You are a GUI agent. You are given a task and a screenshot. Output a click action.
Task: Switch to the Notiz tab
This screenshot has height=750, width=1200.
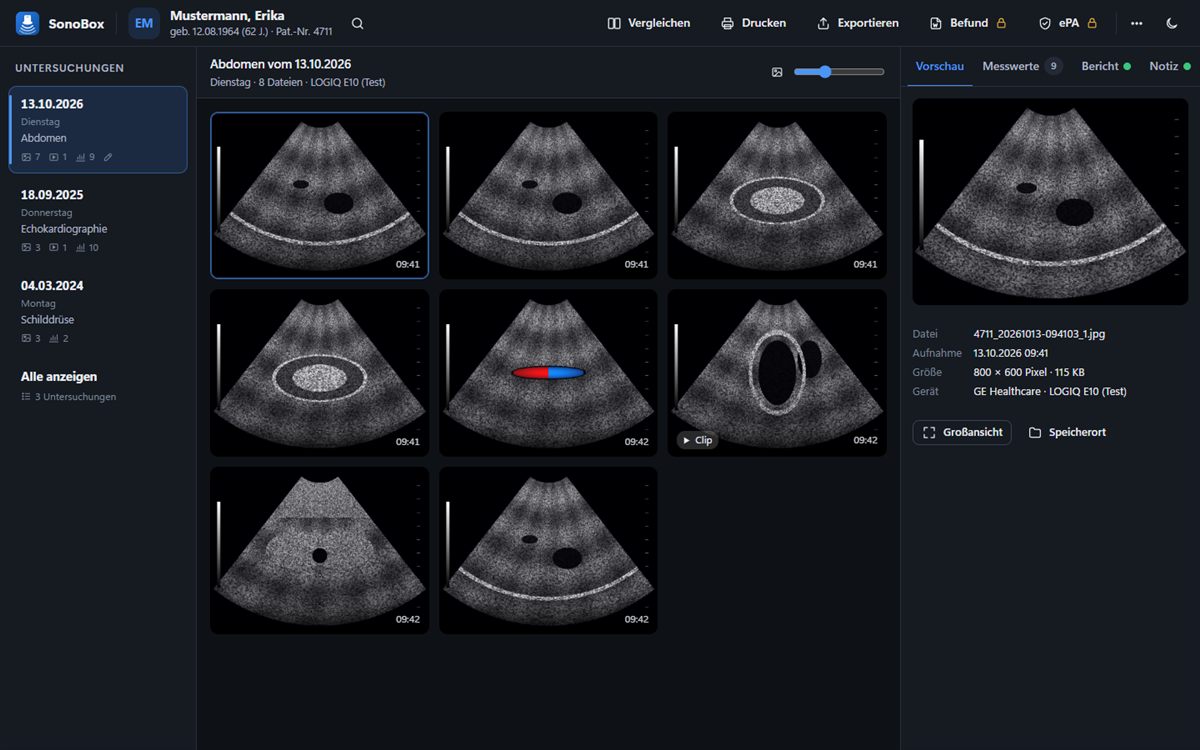[x=1170, y=66]
